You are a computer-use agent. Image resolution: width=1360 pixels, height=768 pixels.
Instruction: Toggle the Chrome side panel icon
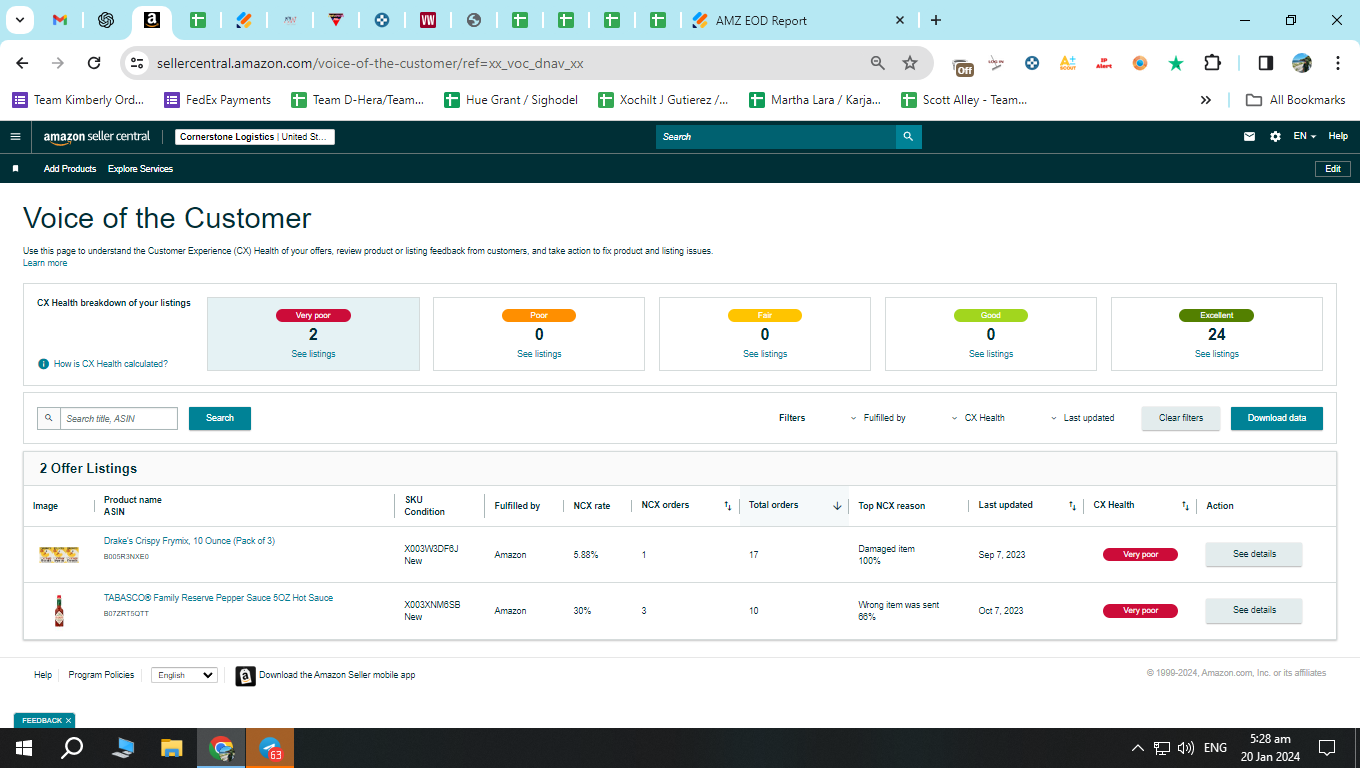pos(1265,63)
